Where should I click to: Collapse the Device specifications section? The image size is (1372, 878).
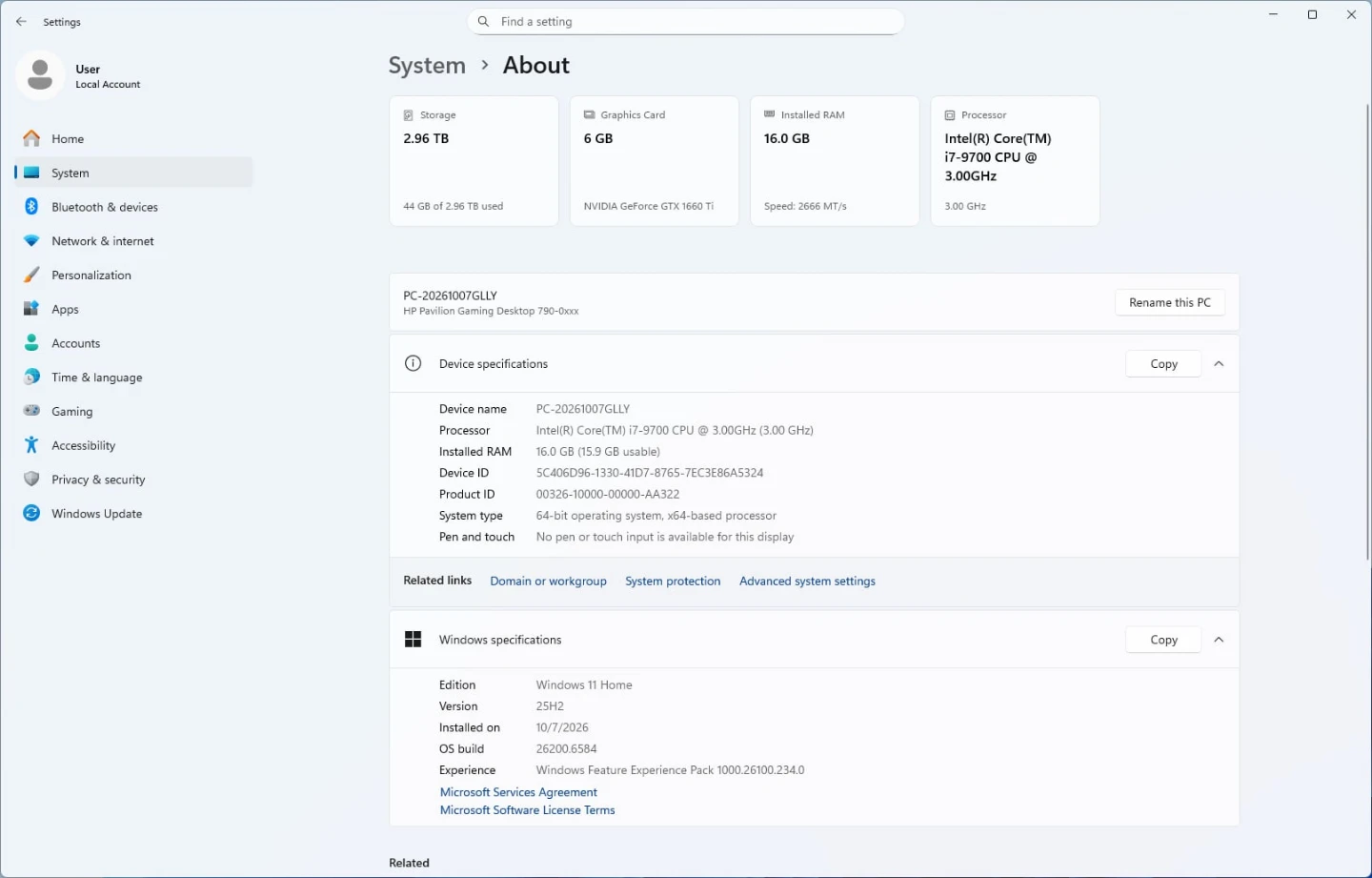coord(1219,364)
